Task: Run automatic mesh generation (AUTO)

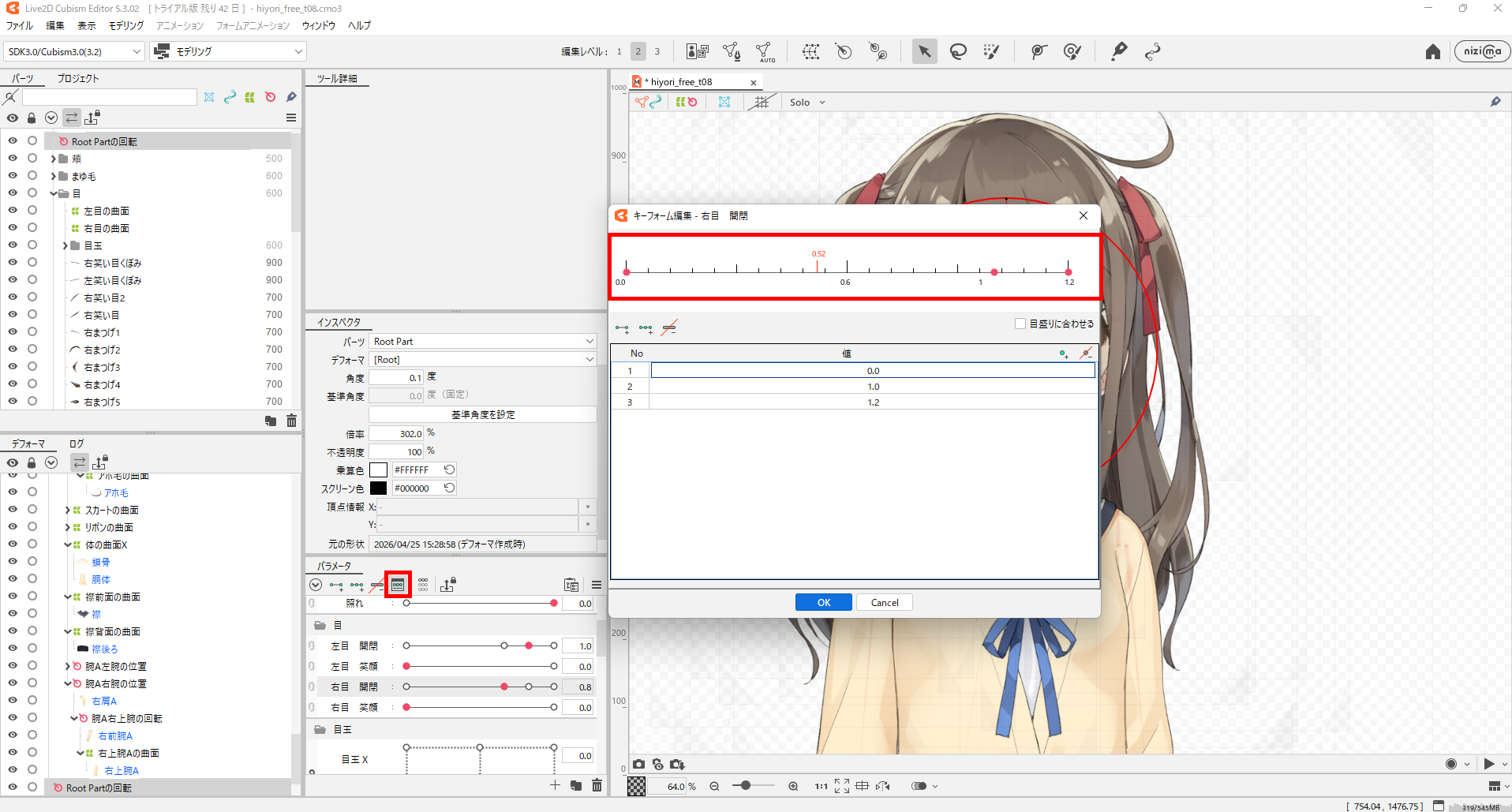Action: [765, 52]
